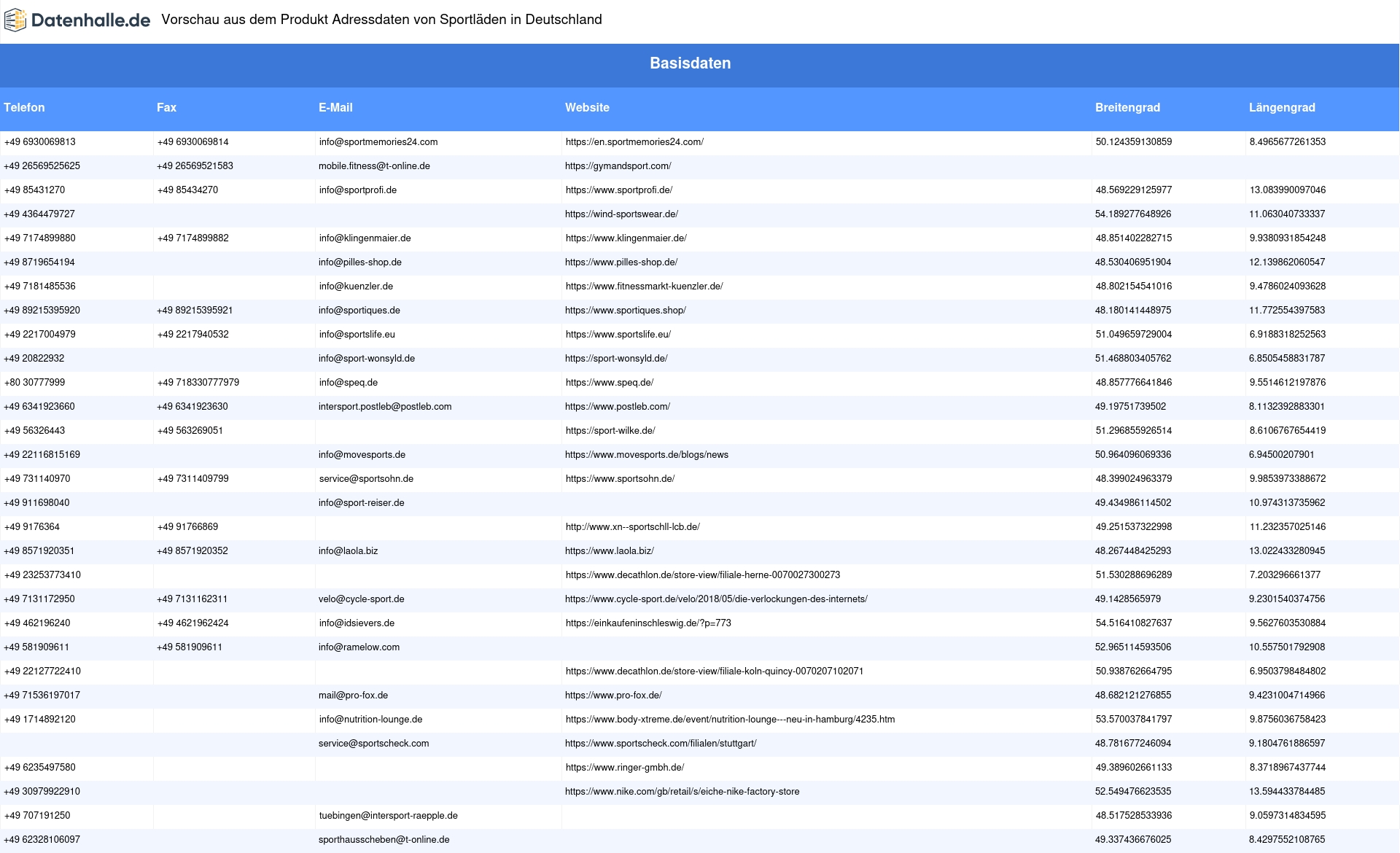Open https://www.postleb.com/ website entry
The image size is (1400, 853).
coord(618,407)
